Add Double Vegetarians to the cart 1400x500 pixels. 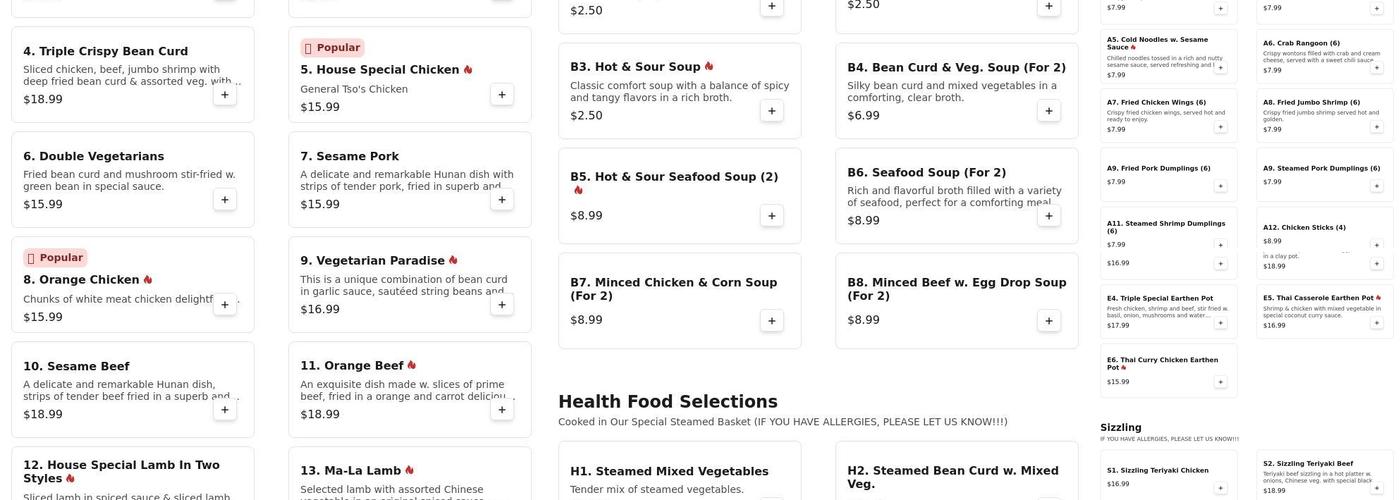(225, 200)
